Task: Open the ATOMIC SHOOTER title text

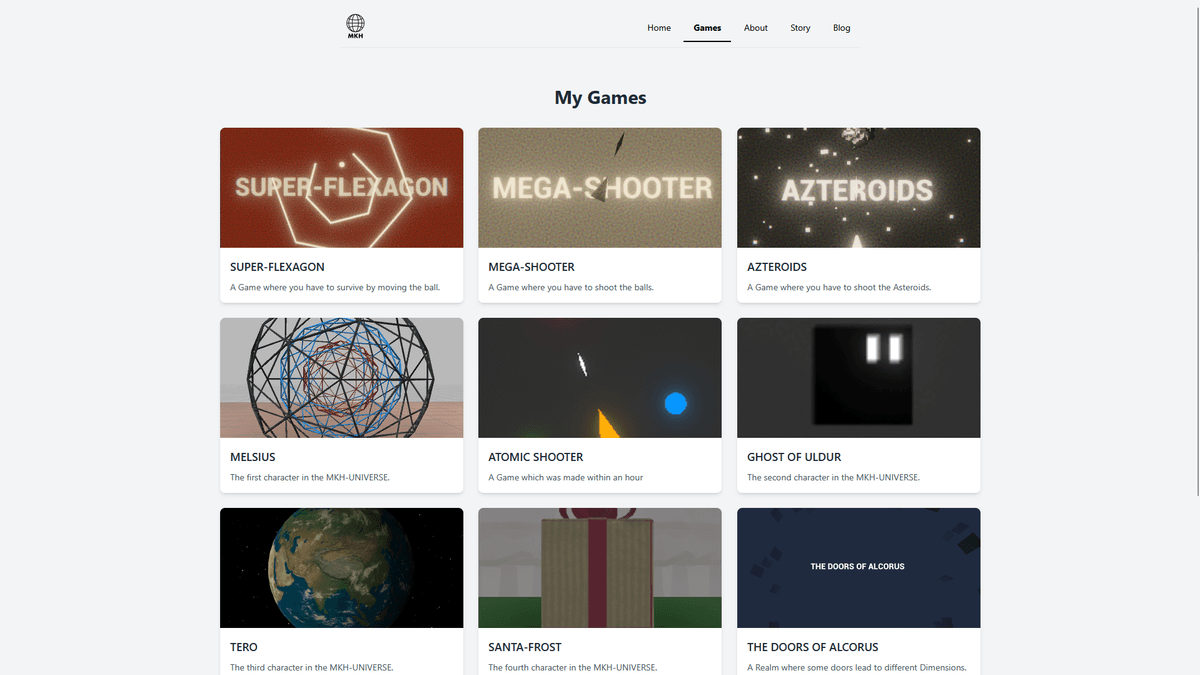Action: coord(535,457)
